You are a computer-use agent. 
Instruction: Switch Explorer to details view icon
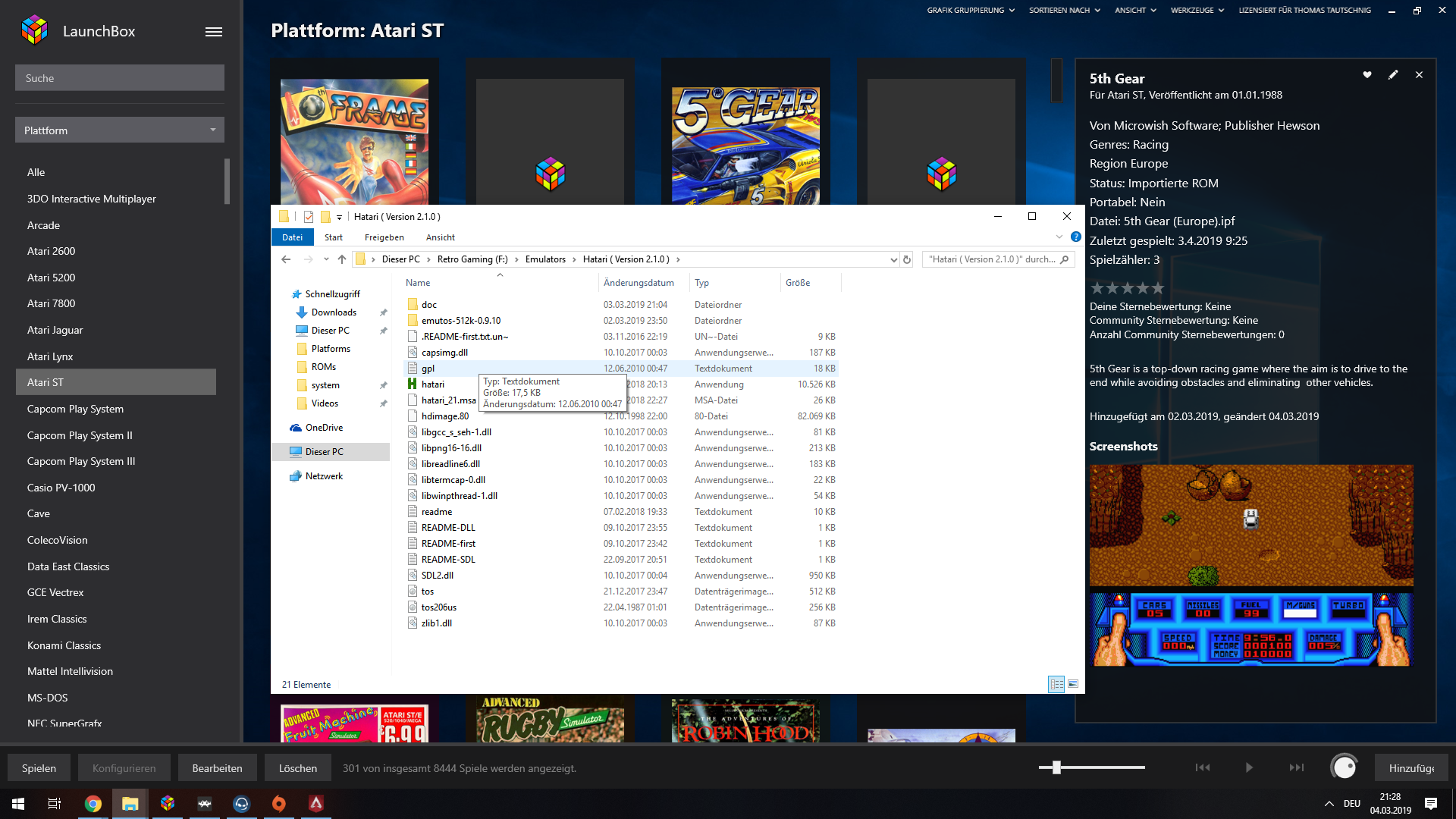tap(1056, 684)
